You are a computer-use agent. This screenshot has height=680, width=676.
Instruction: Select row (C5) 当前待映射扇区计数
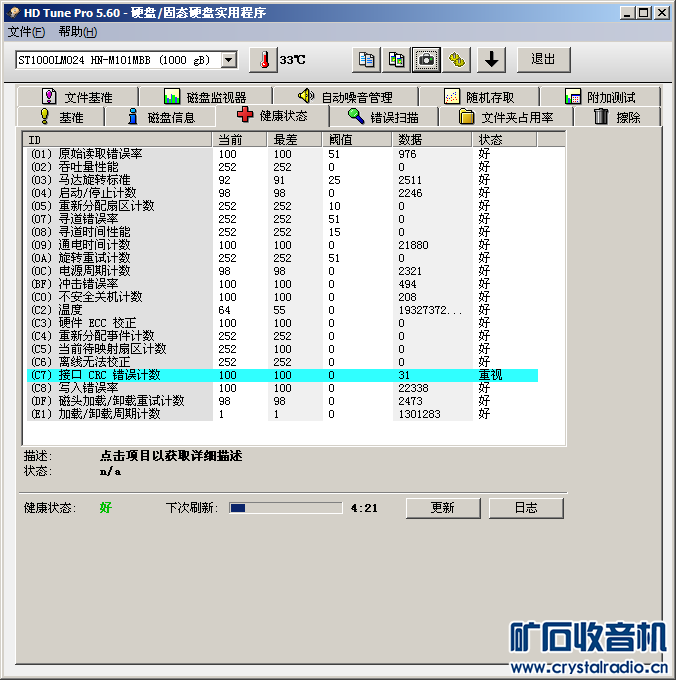click(283, 349)
